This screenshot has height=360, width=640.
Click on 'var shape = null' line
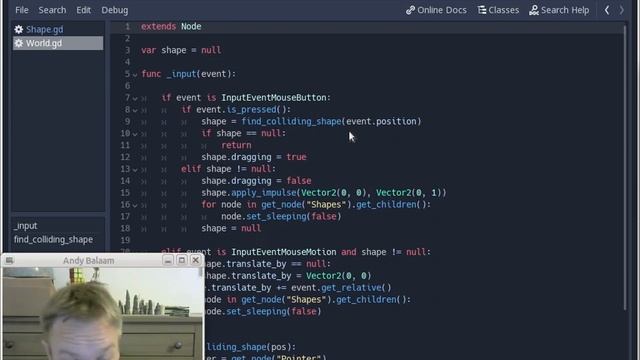(x=181, y=50)
